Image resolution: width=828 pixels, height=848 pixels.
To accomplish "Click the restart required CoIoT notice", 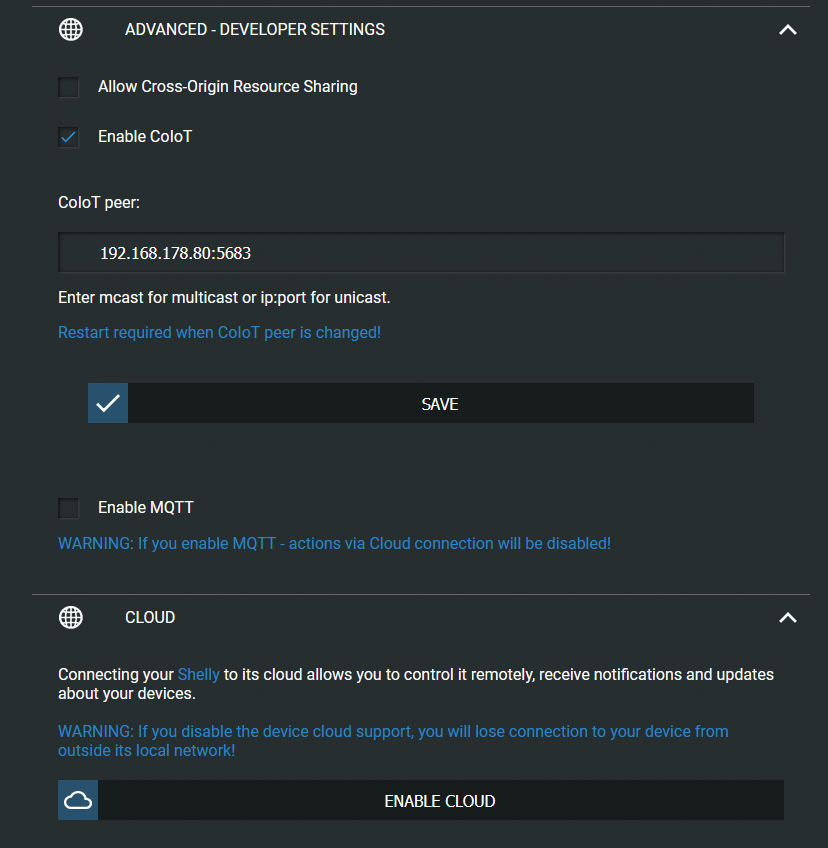I will 219,332.
